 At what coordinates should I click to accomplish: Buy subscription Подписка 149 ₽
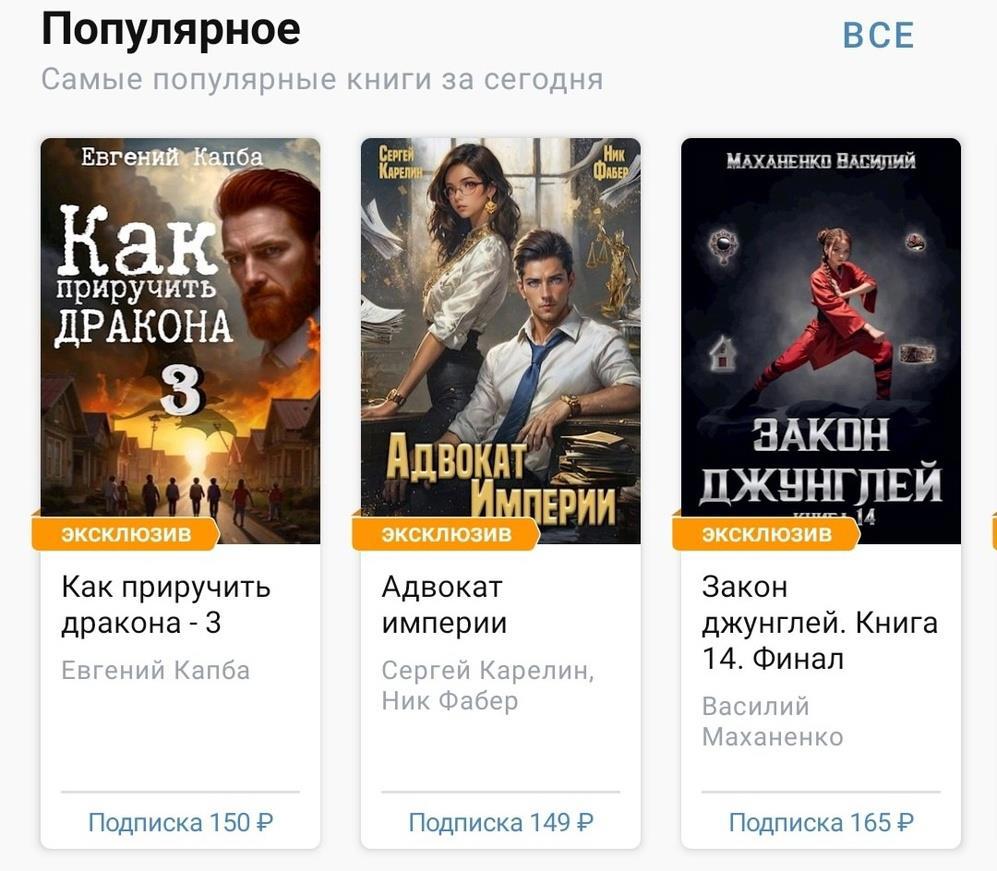(501, 823)
